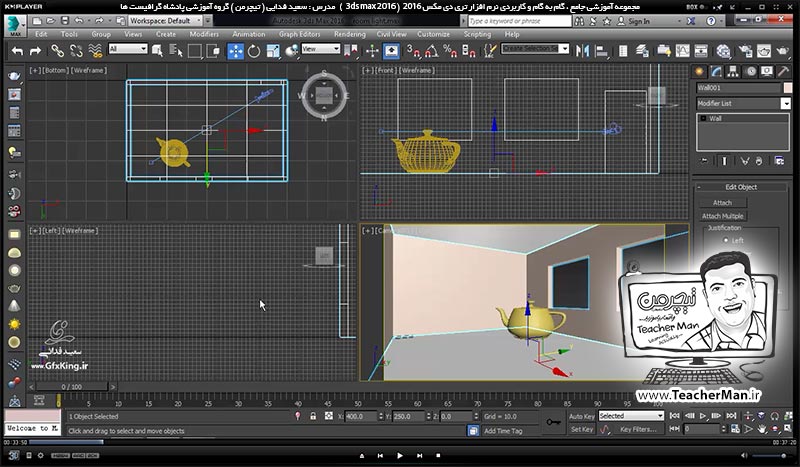Expand the Modifier List dropdown
The height and width of the screenshot is (467, 800).
(785, 104)
